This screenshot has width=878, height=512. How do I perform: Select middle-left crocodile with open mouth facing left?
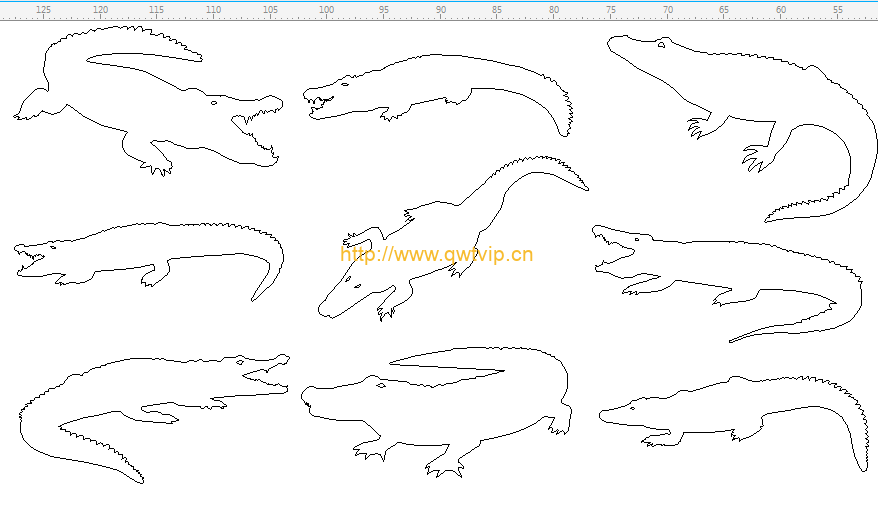(149, 262)
